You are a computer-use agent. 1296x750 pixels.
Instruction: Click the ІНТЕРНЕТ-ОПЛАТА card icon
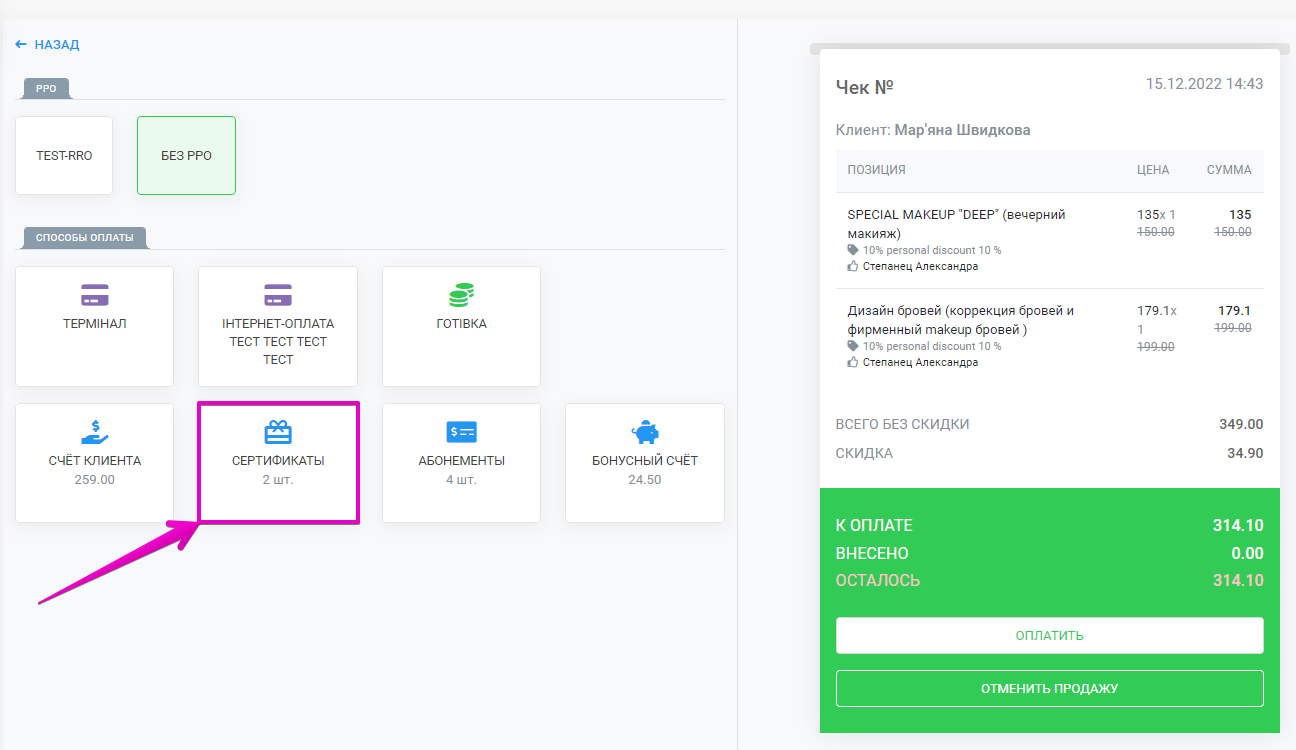pos(278,296)
